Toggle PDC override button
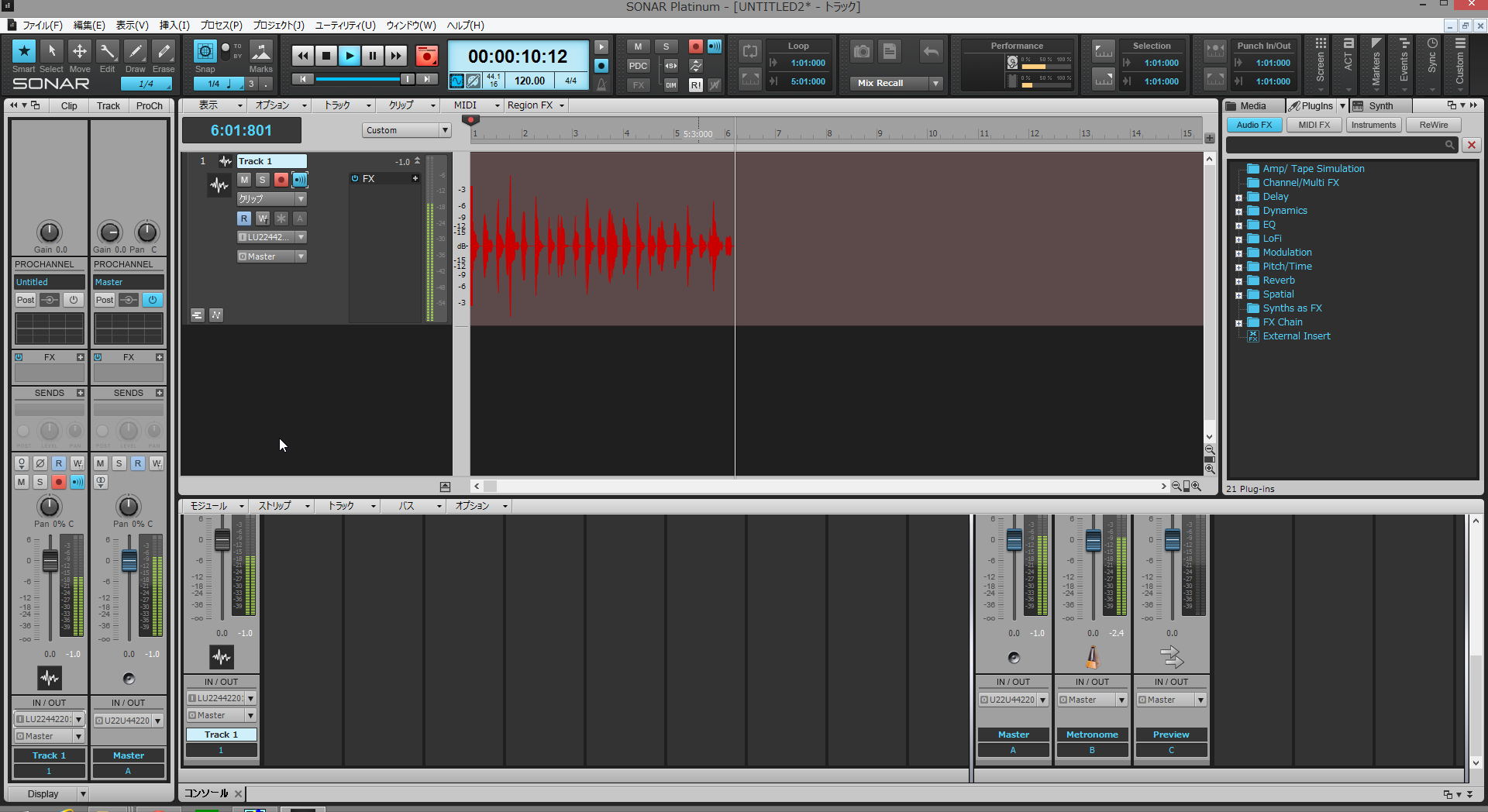This screenshot has height=812, width=1488. [x=638, y=66]
